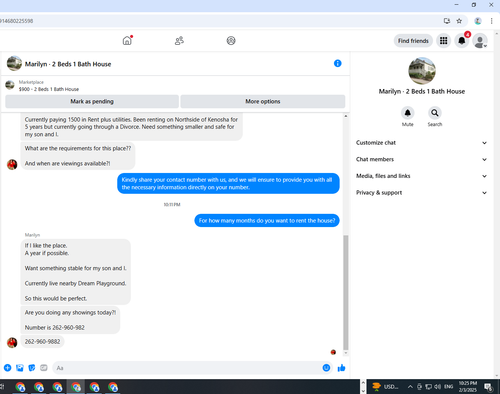Click the install app icon in address bar
500x394 pixels.
tap(447, 21)
